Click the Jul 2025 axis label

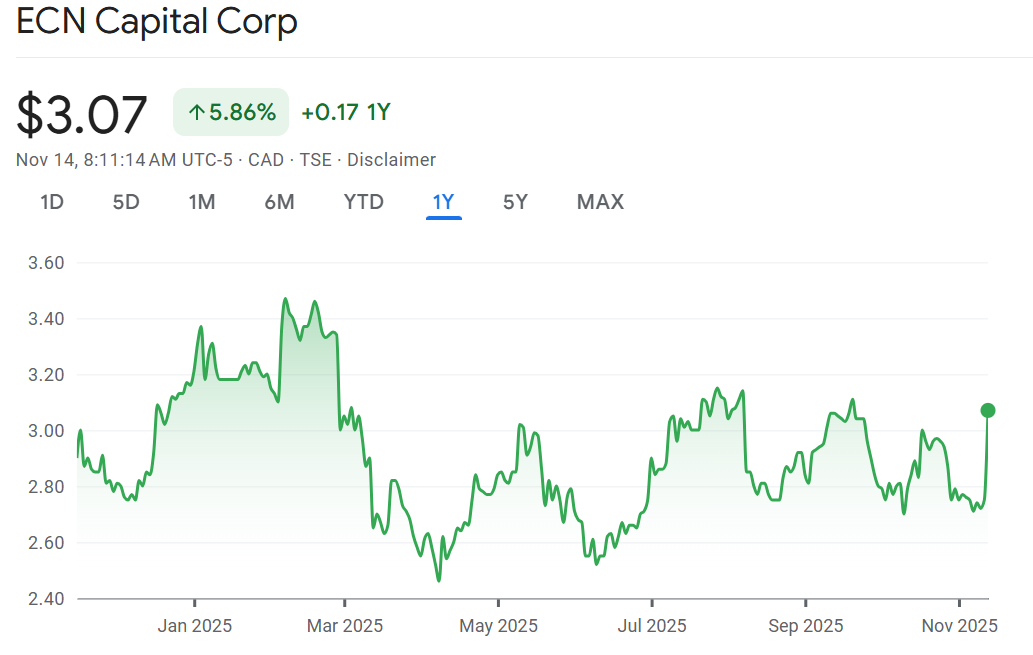coord(651,626)
